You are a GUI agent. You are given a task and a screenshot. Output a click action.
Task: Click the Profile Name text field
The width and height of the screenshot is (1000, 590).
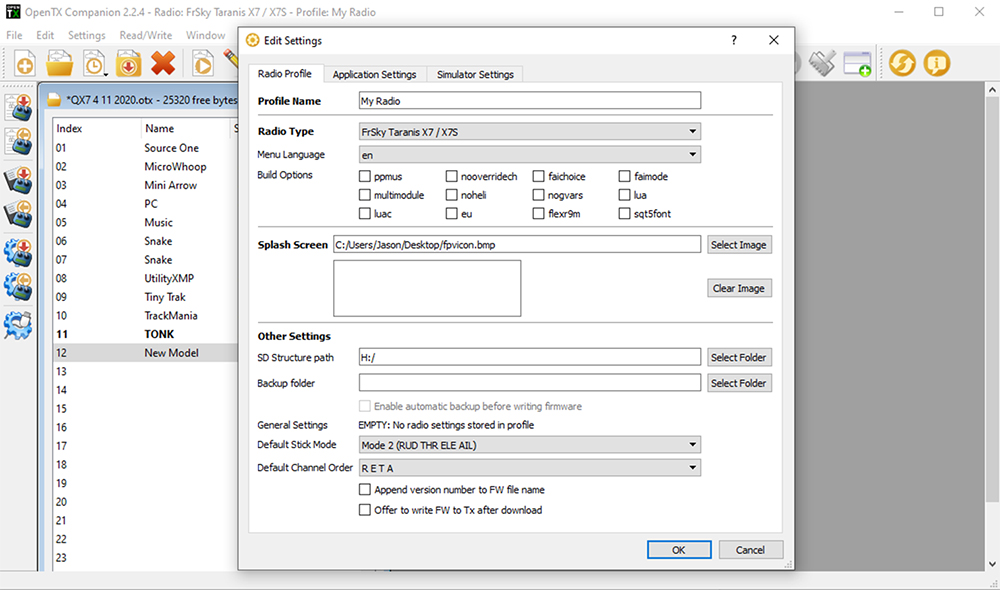click(x=529, y=101)
